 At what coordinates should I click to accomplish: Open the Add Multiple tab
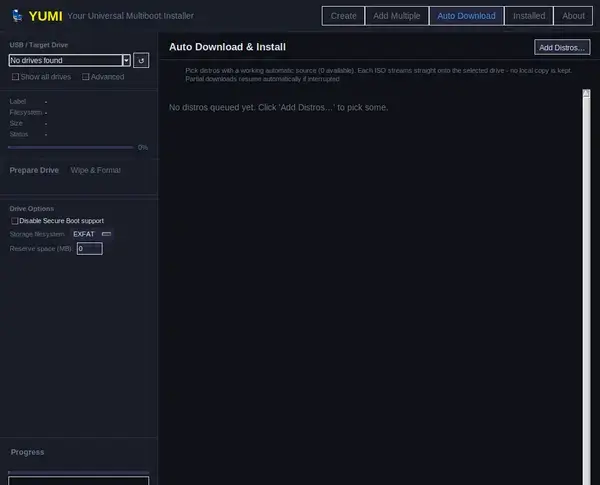tap(397, 16)
